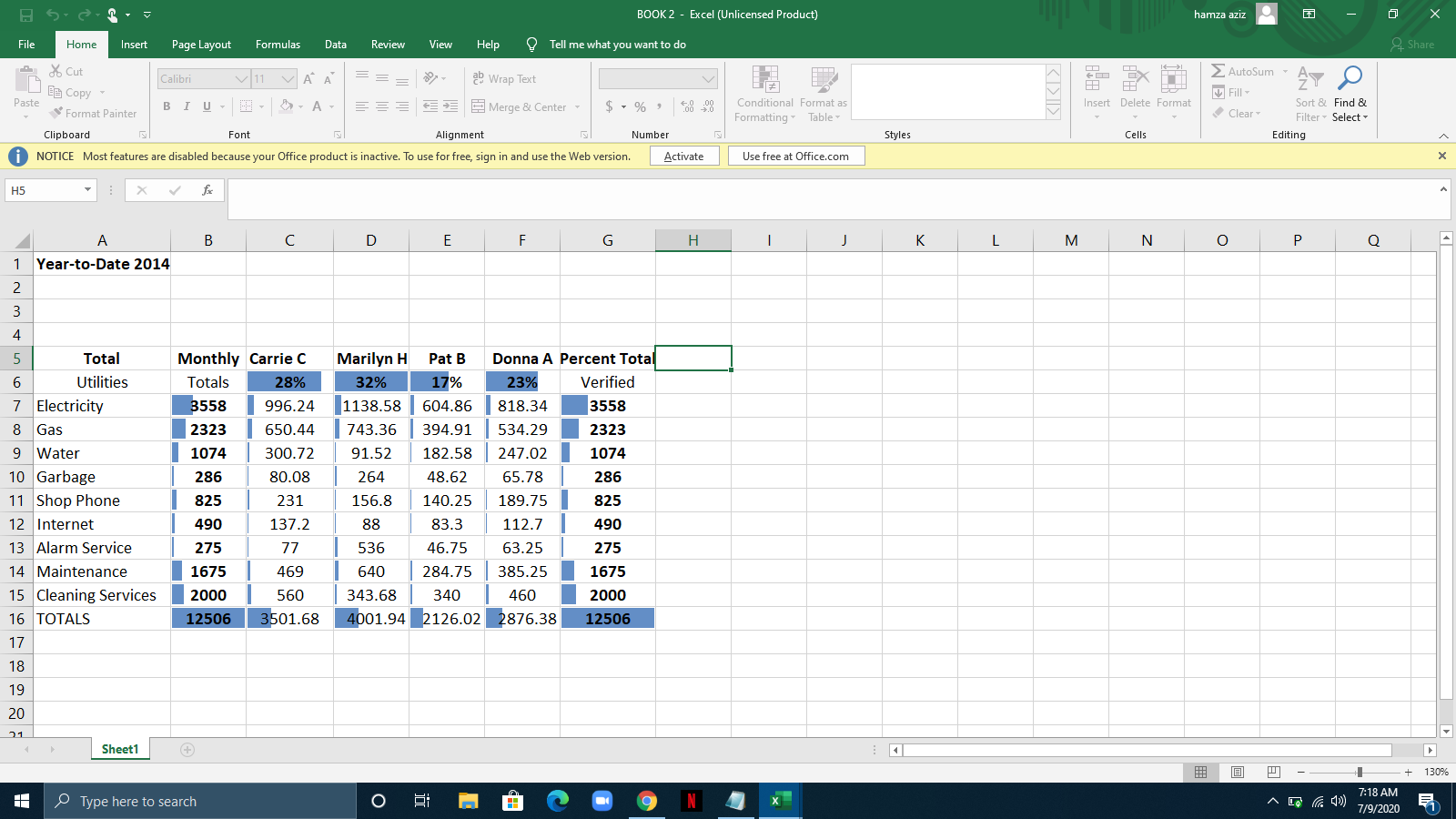The width and height of the screenshot is (1456, 819).
Task: Switch to the Formulas ribbon tab
Action: (278, 44)
